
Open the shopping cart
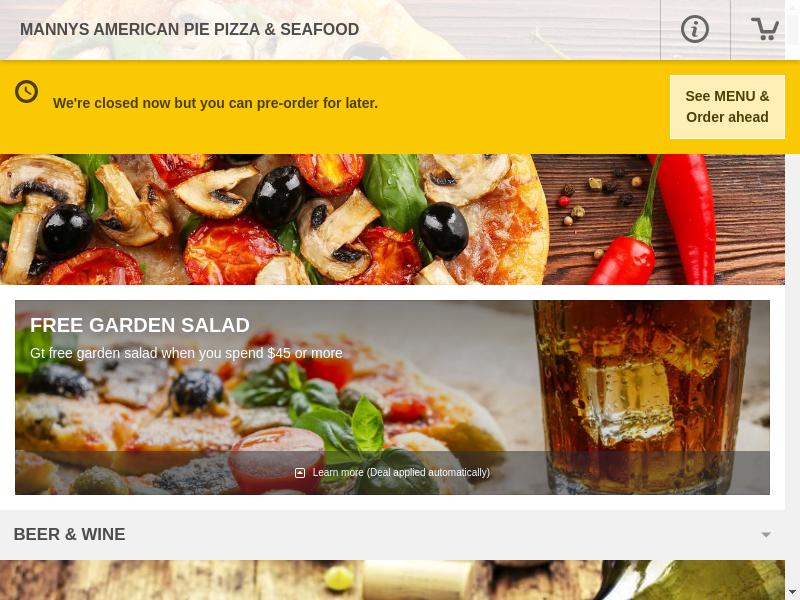[764, 29]
